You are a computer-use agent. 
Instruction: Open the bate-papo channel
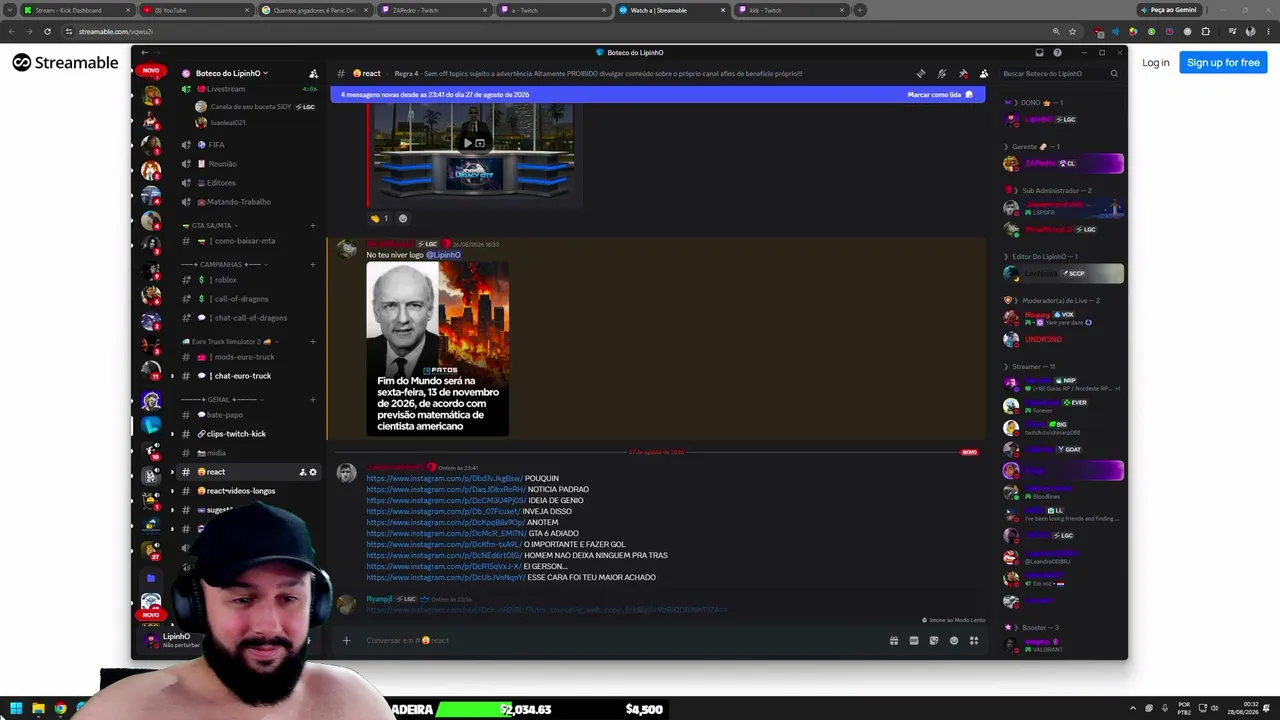click(225, 415)
